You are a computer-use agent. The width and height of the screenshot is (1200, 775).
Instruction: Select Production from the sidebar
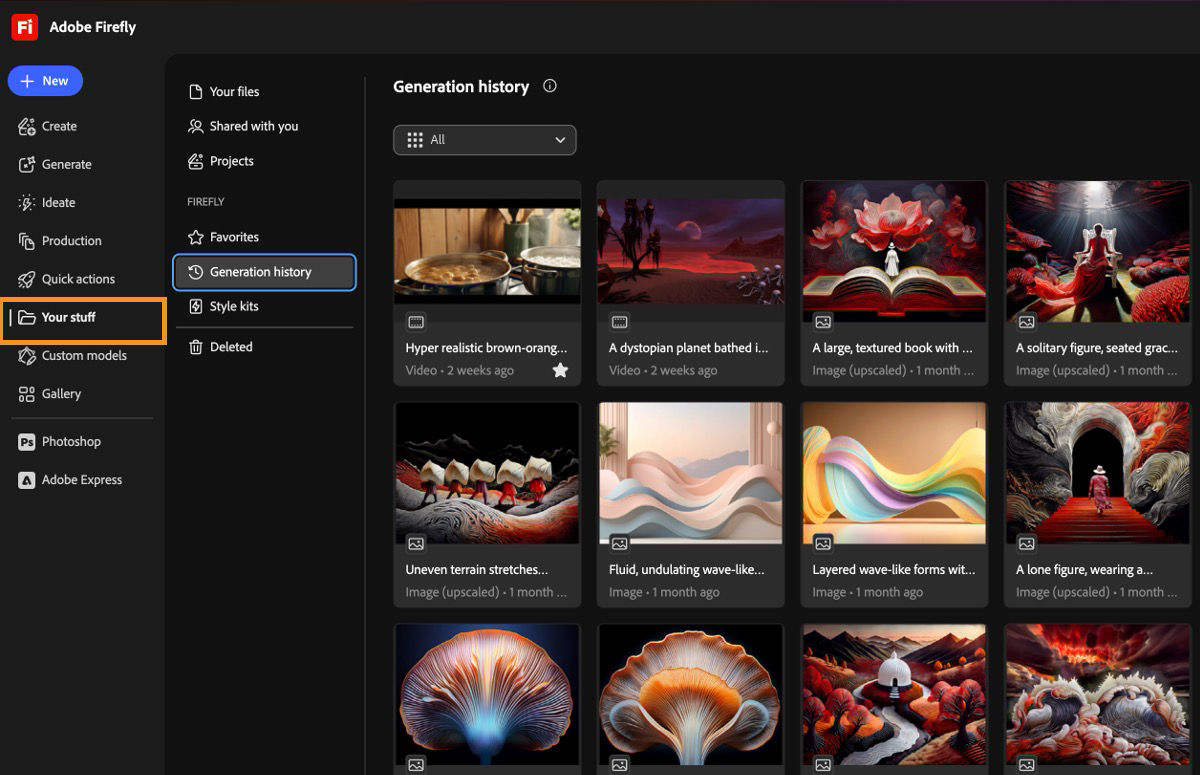coord(73,240)
